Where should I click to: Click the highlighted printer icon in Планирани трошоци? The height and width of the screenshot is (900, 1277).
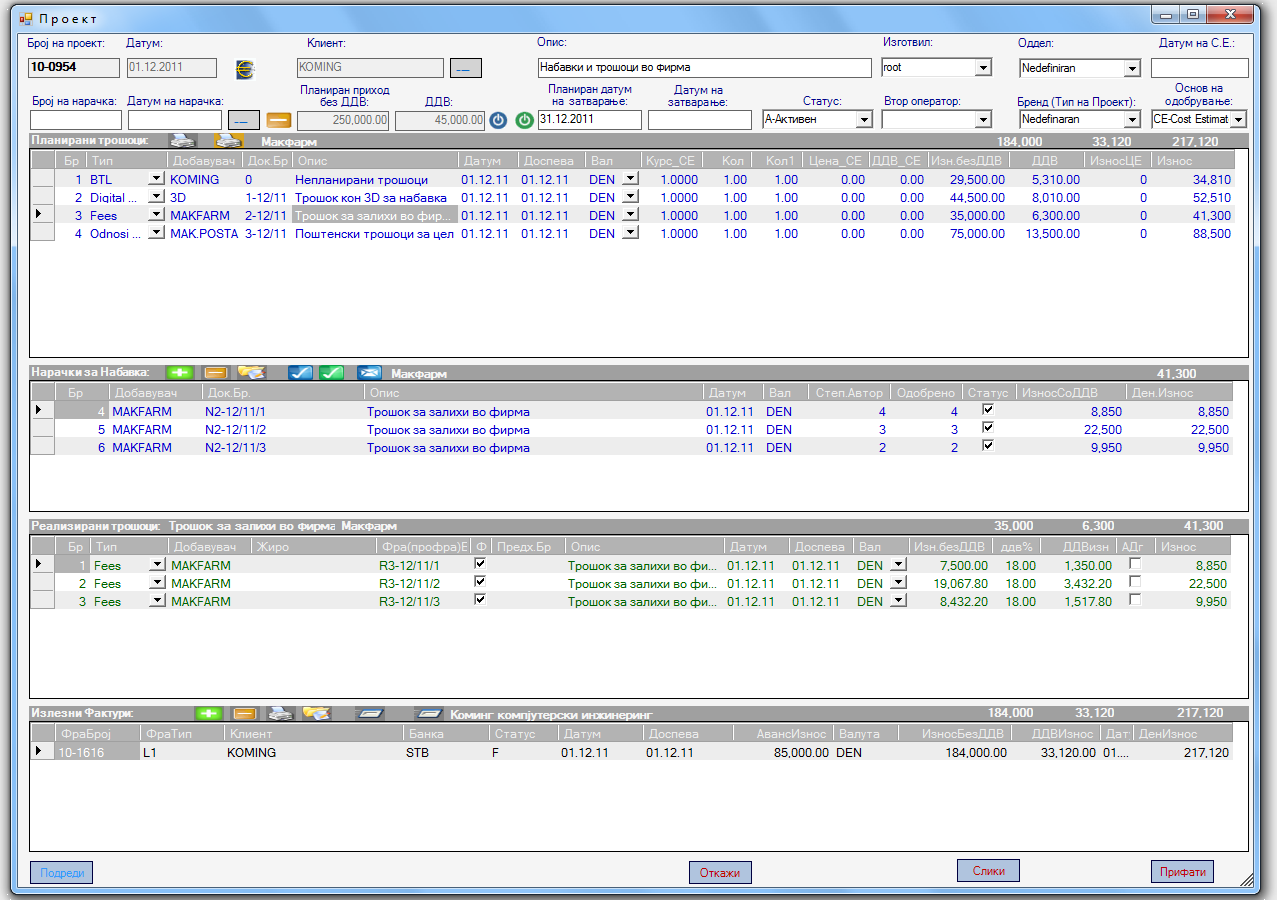[229, 141]
